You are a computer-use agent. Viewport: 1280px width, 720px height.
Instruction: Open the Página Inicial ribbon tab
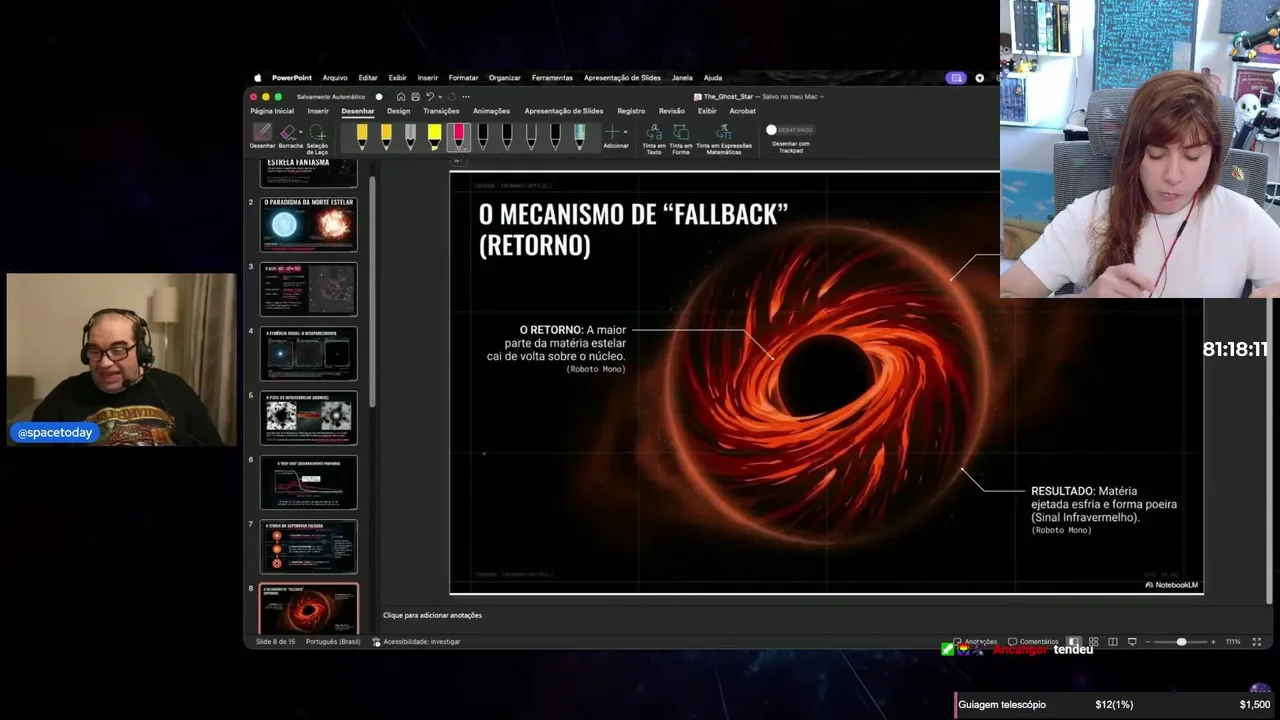272,111
